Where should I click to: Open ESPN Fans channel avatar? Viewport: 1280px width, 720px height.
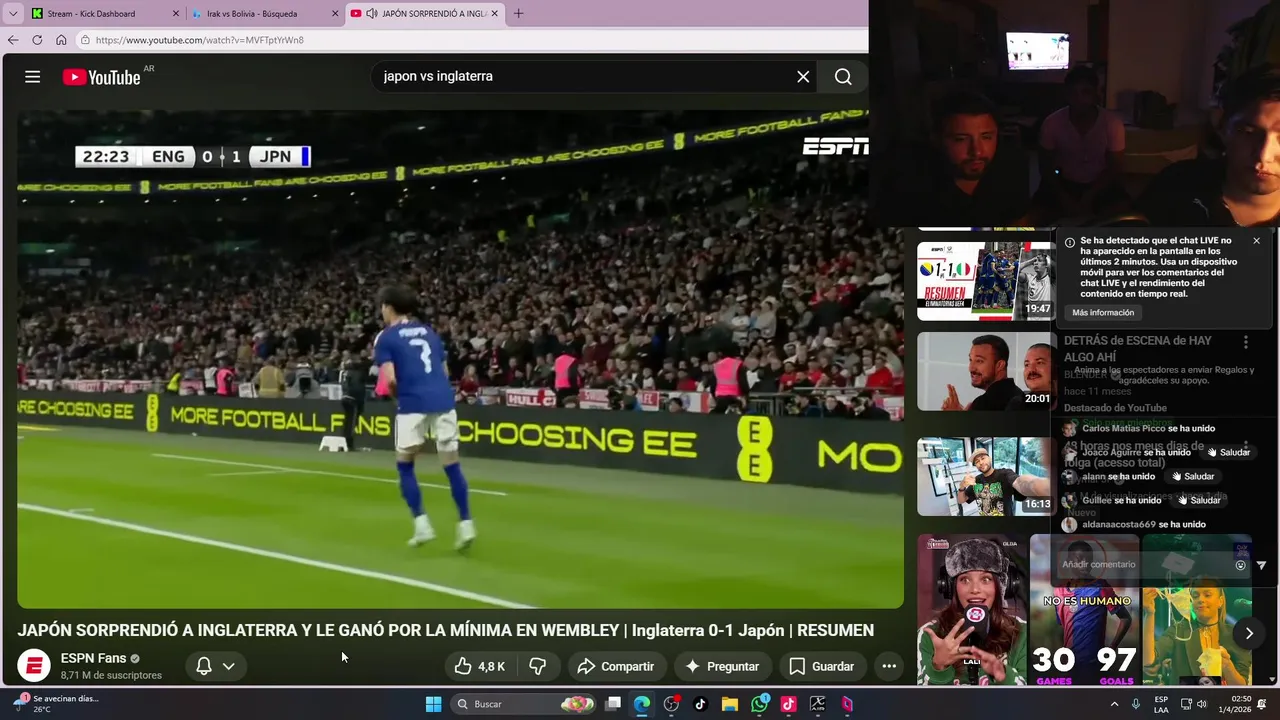point(34,666)
